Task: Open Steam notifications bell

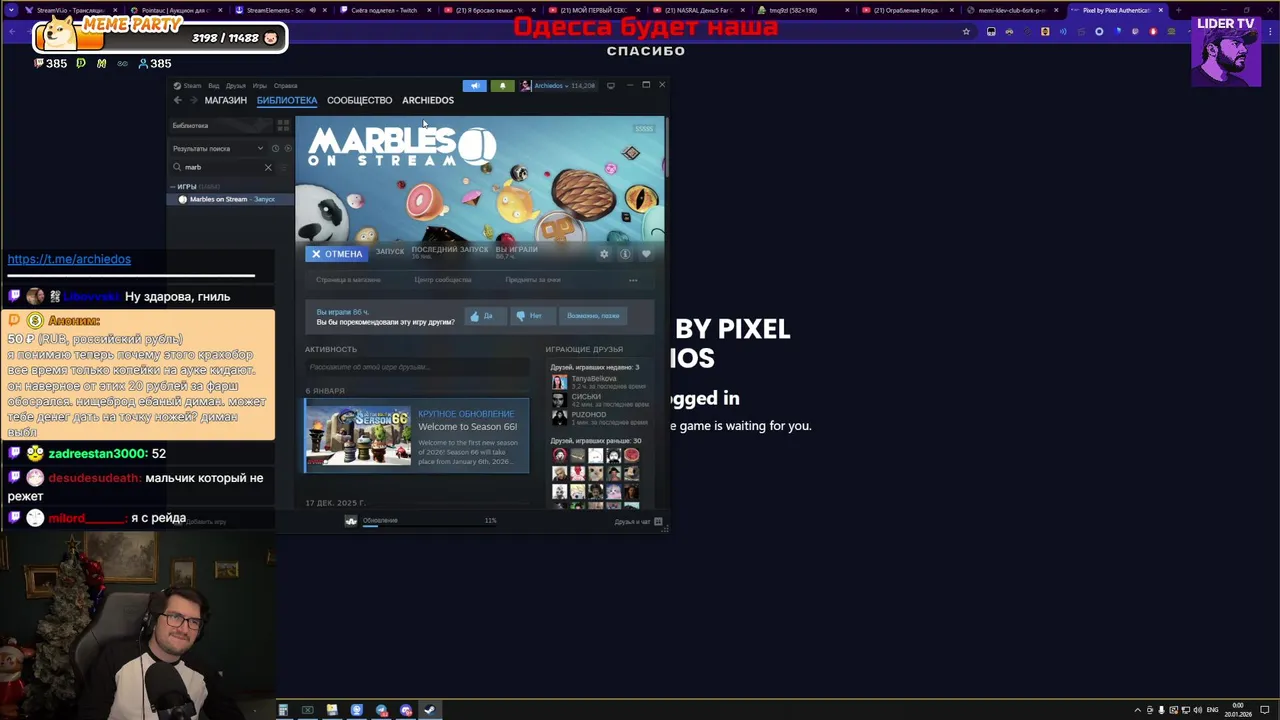Action: coord(503,86)
